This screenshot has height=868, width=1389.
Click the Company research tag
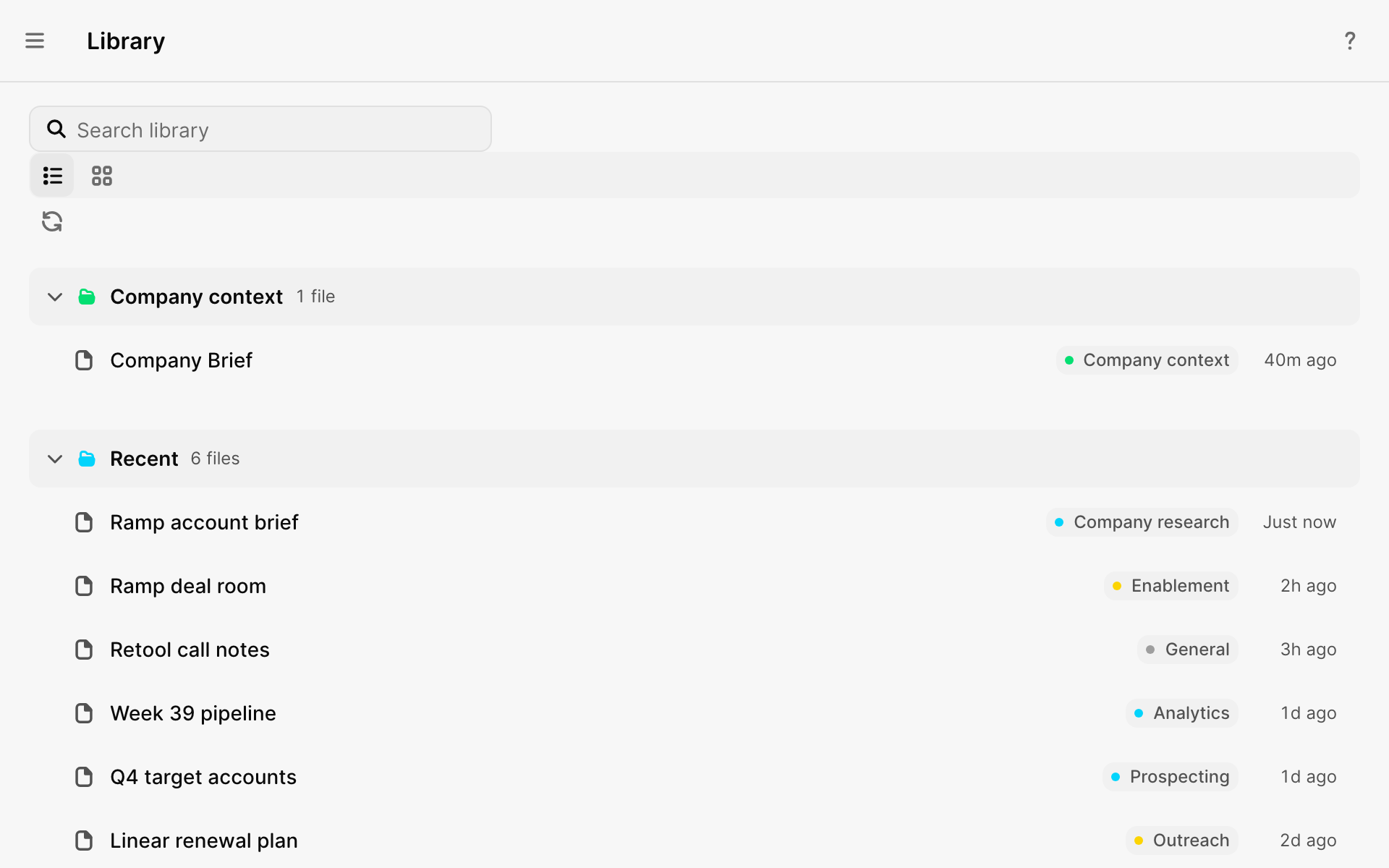tap(1142, 522)
